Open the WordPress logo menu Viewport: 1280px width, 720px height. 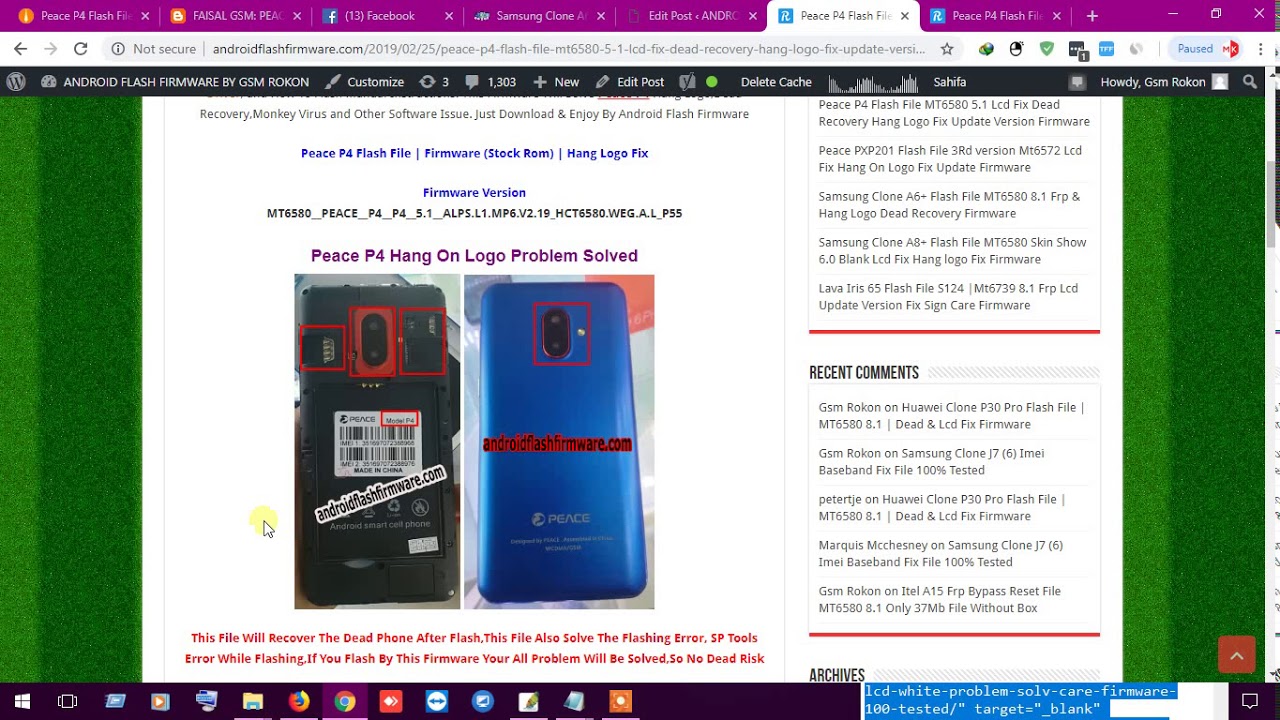pos(16,82)
